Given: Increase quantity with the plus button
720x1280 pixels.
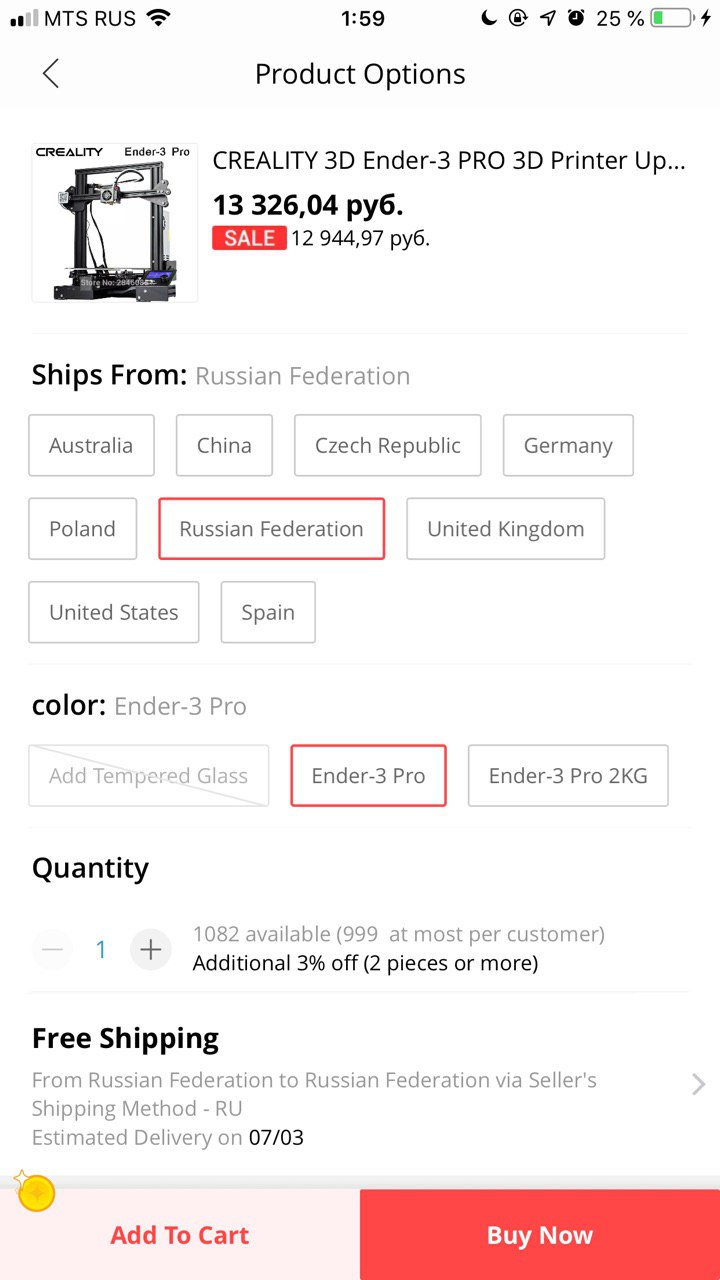Looking at the screenshot, I should click(151, 949).
